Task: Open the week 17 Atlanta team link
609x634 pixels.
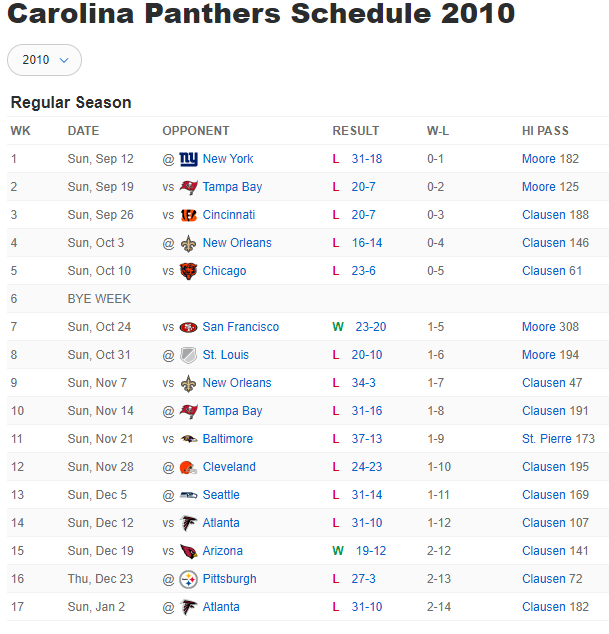Action: (221, 607)
